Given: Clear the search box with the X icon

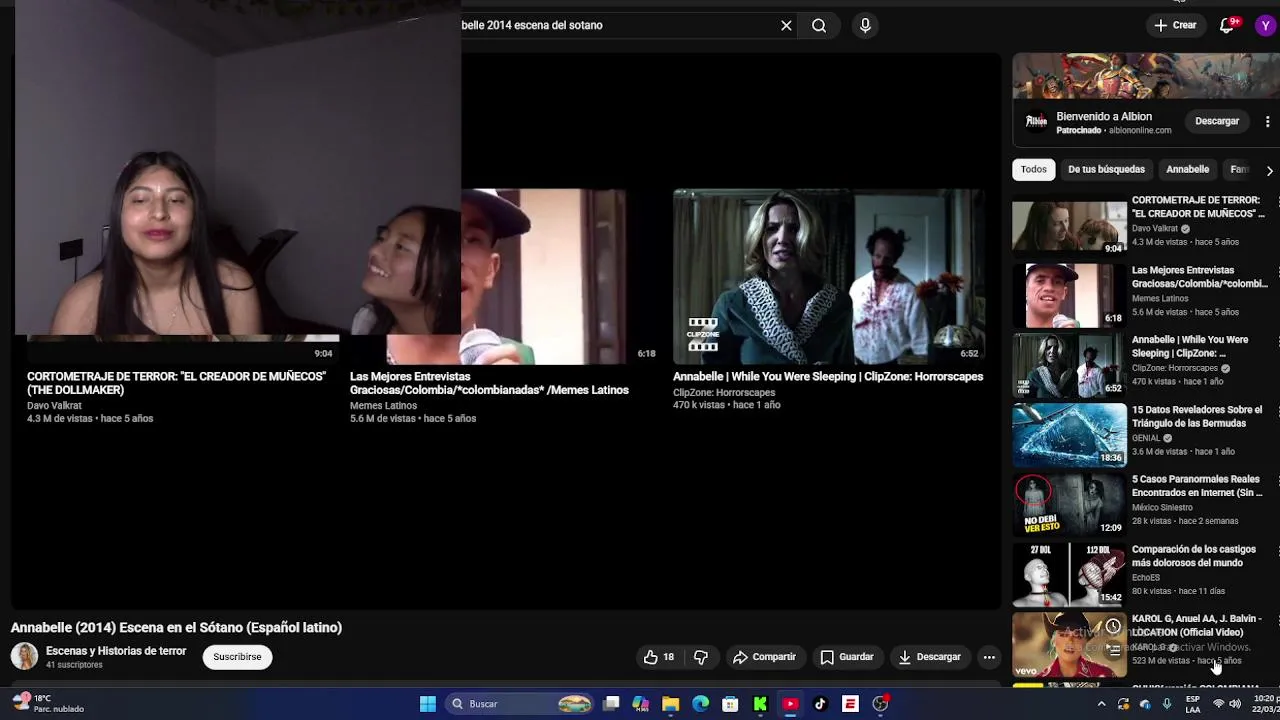Looking at the screenshot, I should (786, 25).
